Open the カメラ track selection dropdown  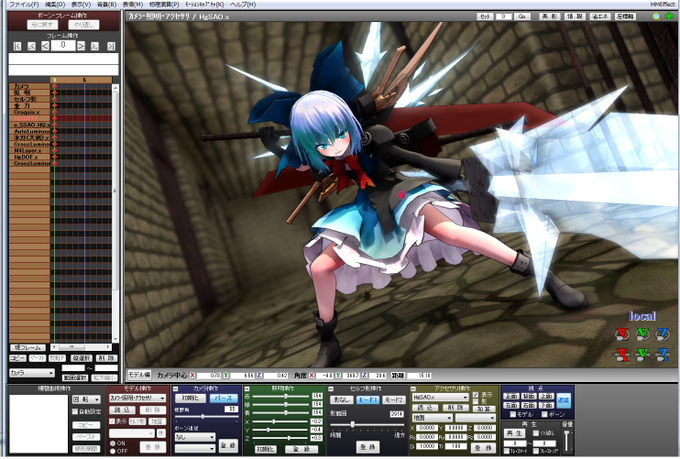pyautogui.click(x=32, y=373)
